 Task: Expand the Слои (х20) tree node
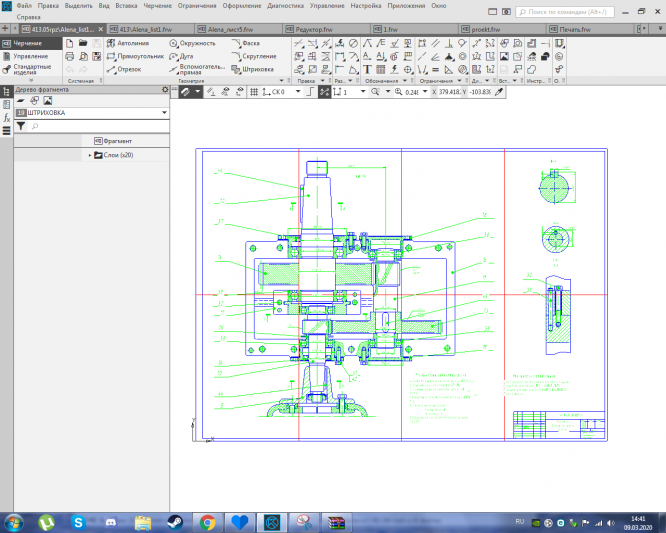tap(90, 155)
